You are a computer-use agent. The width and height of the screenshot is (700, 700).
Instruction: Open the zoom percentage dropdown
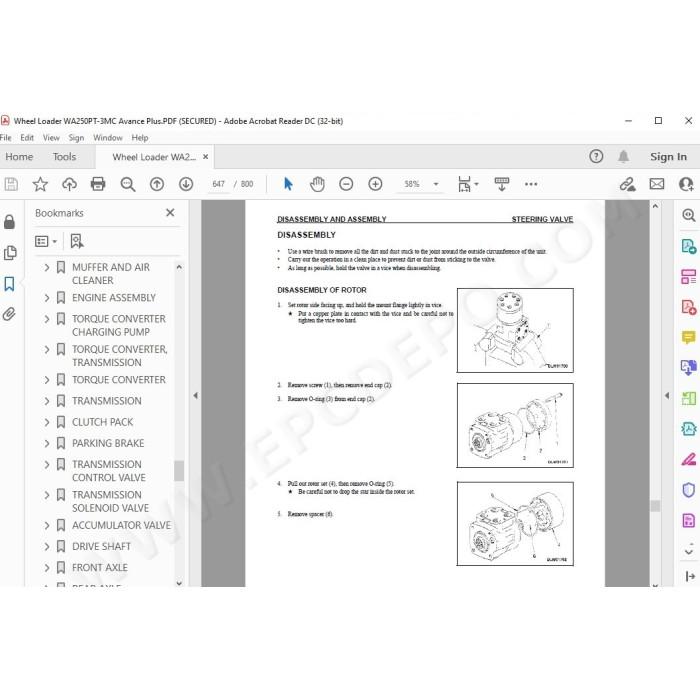tap(436, 184)
